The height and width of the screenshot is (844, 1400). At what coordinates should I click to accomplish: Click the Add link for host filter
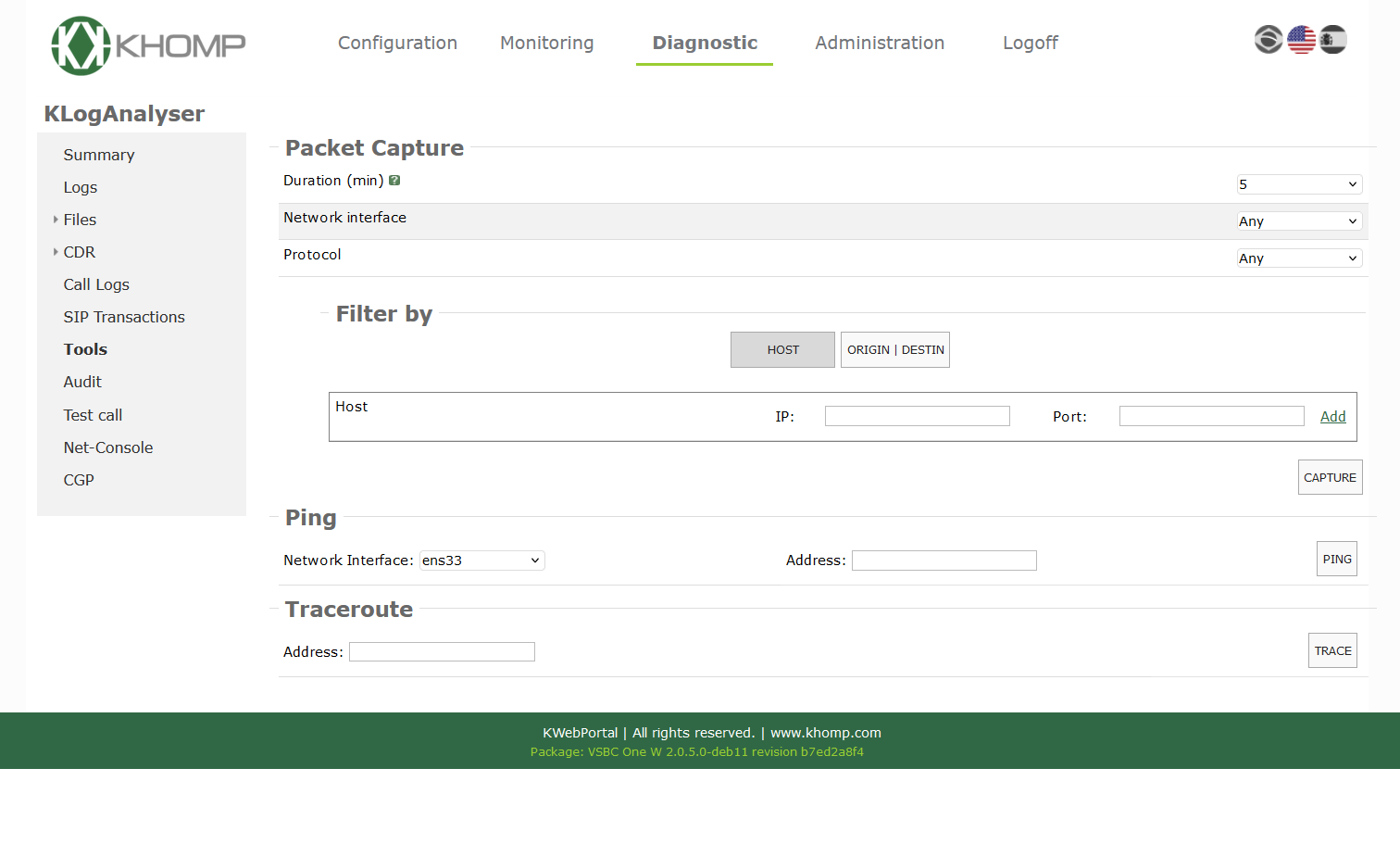(x=1332, y=417)
